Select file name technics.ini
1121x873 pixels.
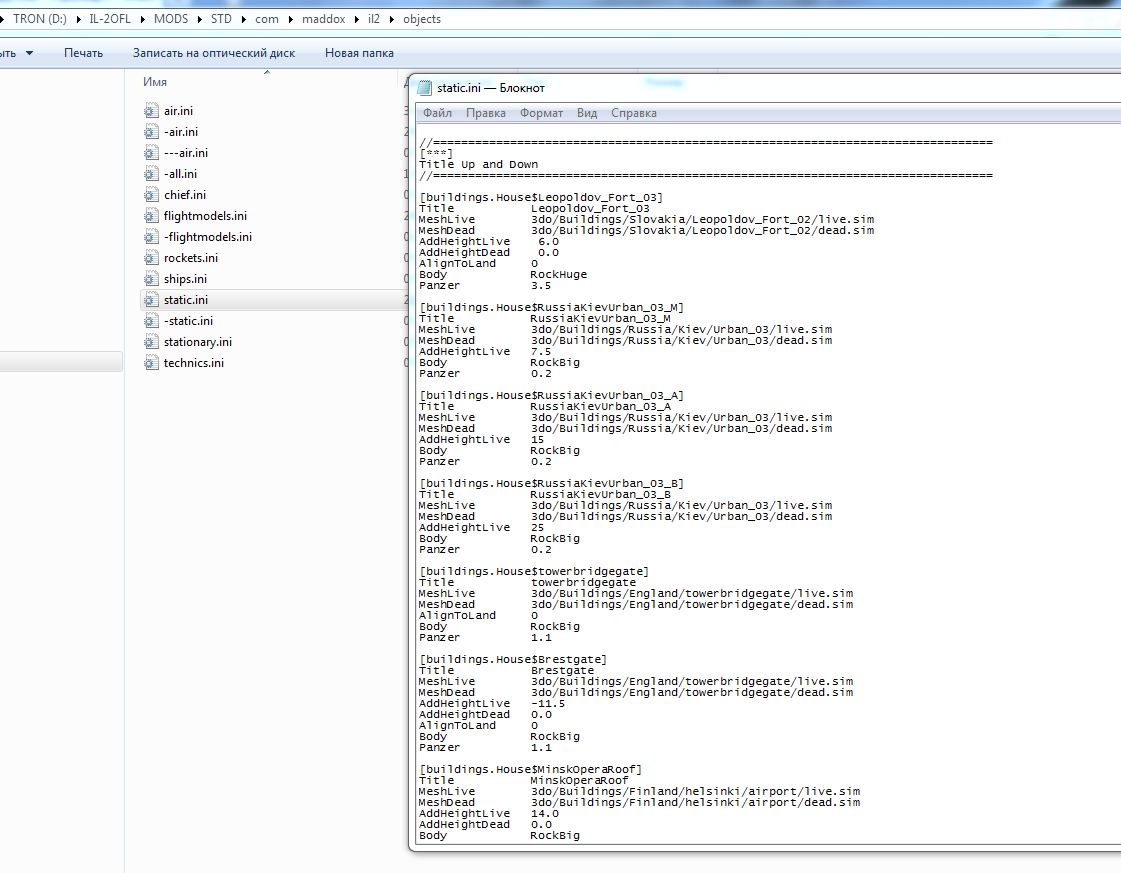click(x=194, y=363)
